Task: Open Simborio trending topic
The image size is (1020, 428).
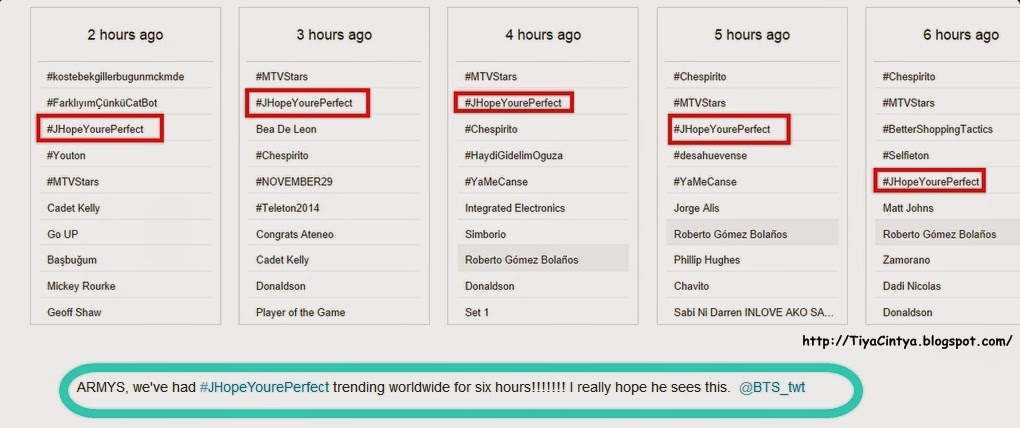Action: click(485, 234)
